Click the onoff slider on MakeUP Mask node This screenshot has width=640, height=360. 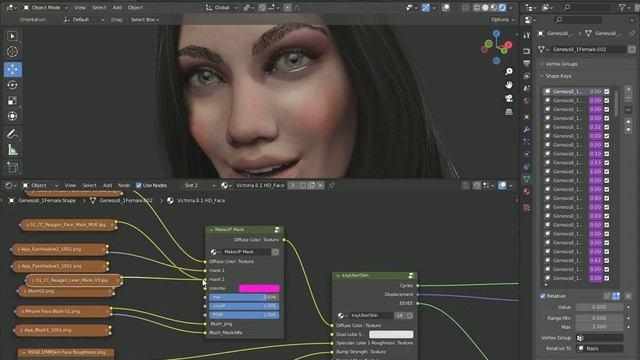pos(244,306)
